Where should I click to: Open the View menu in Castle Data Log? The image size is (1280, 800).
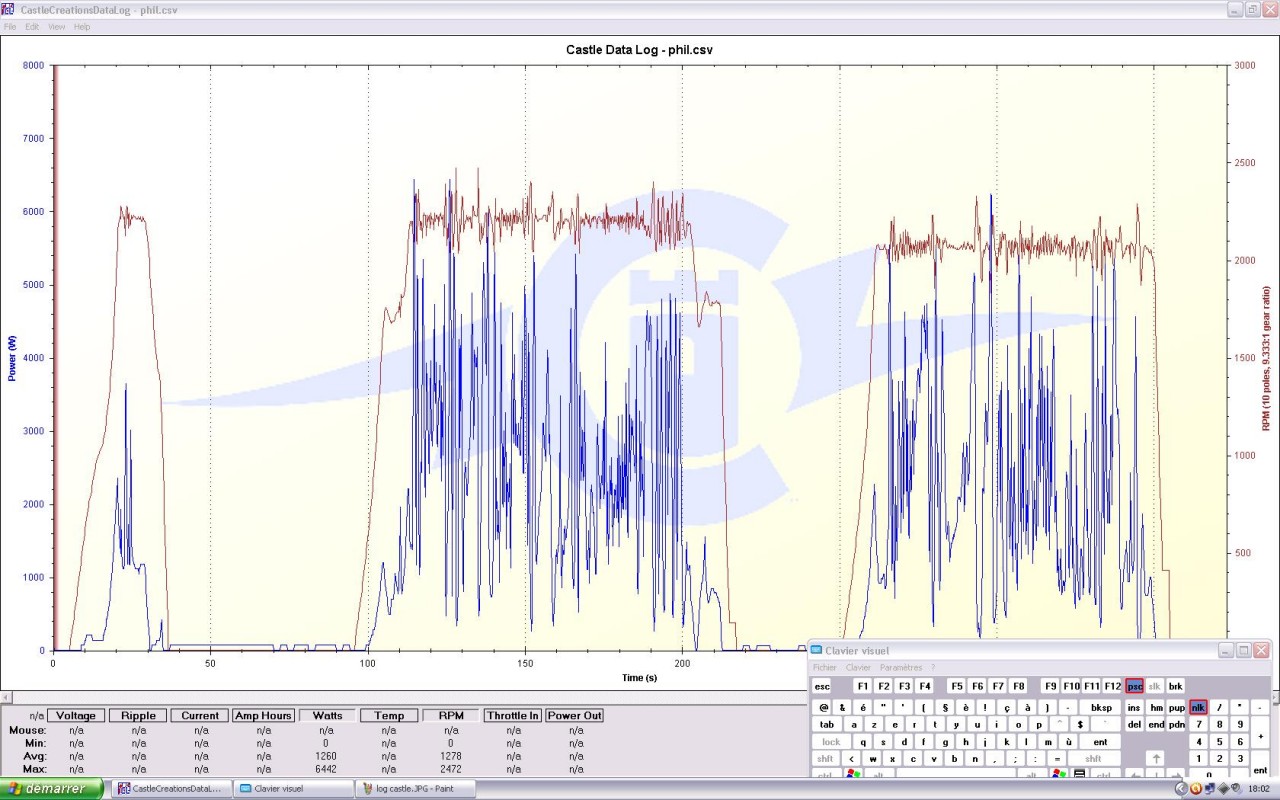point(57,27)
